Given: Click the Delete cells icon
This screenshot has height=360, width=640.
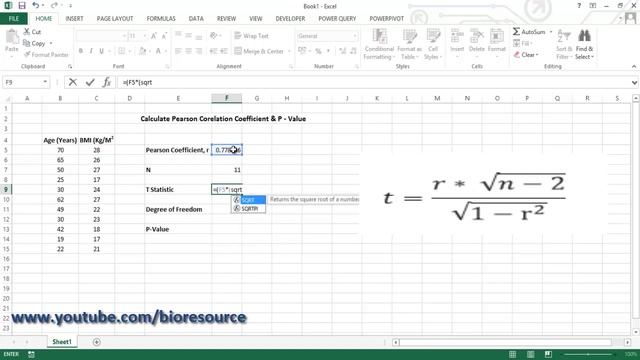Looking at the screenshot, I should coord(476,36).
